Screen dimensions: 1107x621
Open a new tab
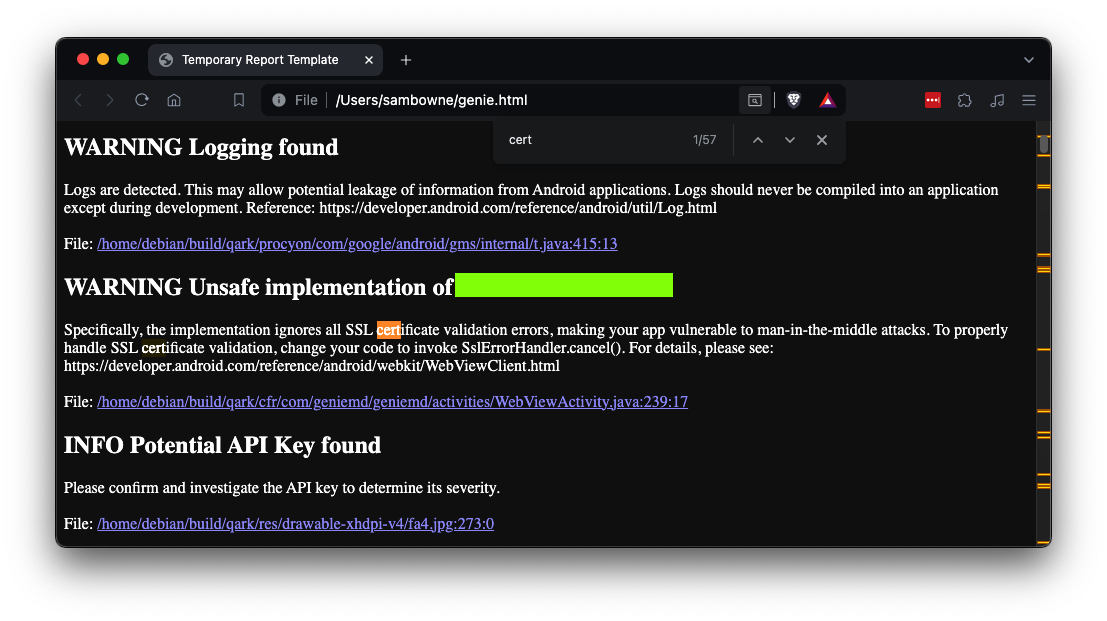click(x=406, y=60)
